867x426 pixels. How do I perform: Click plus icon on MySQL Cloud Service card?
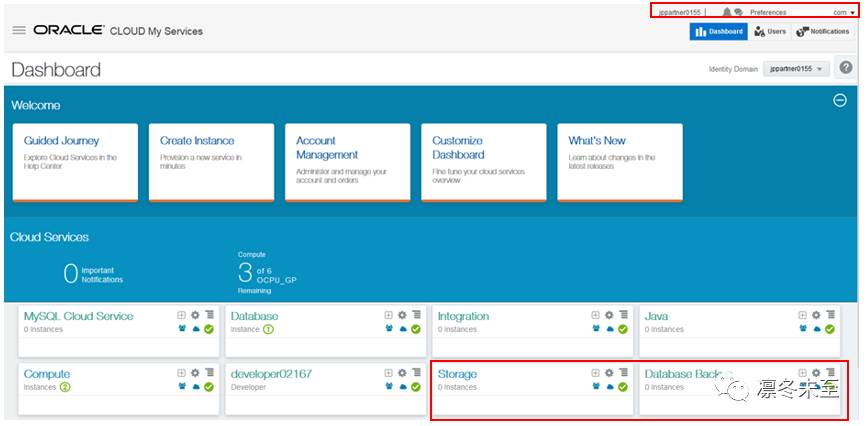click(181, 315)
